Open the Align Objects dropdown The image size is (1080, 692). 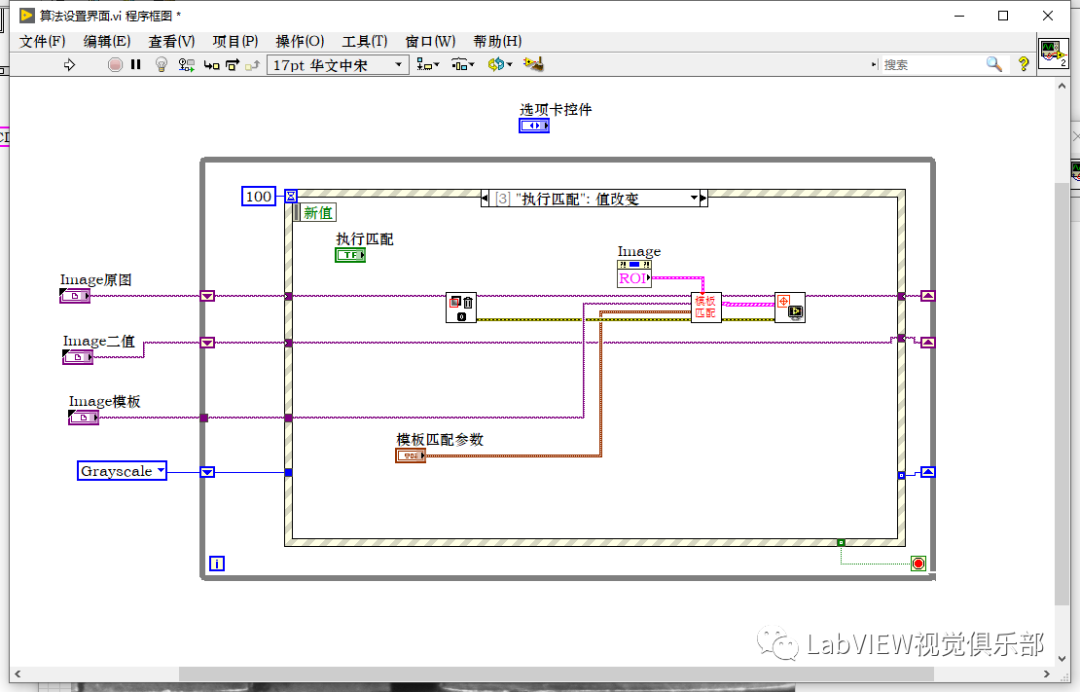click(x=428, y=65)
